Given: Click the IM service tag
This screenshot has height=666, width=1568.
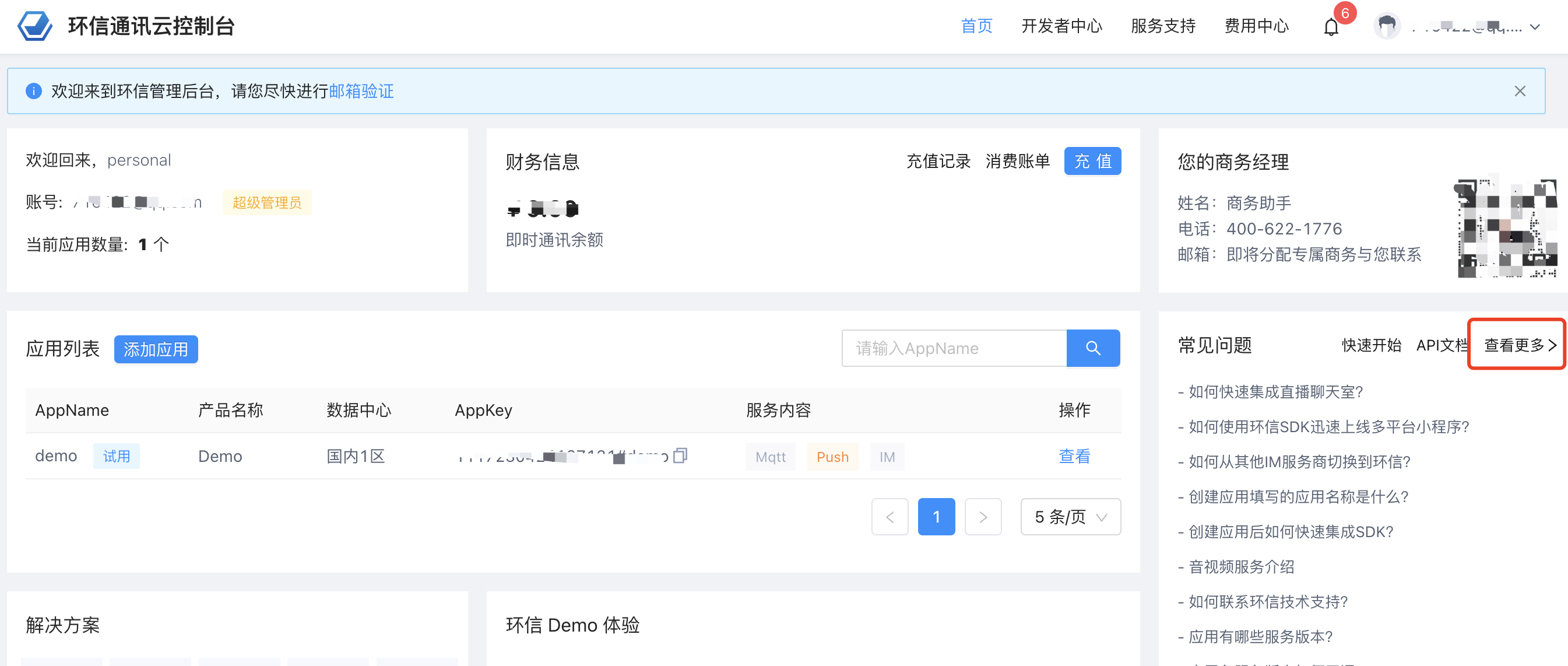Looking at the screenshot, I should 887,457.
